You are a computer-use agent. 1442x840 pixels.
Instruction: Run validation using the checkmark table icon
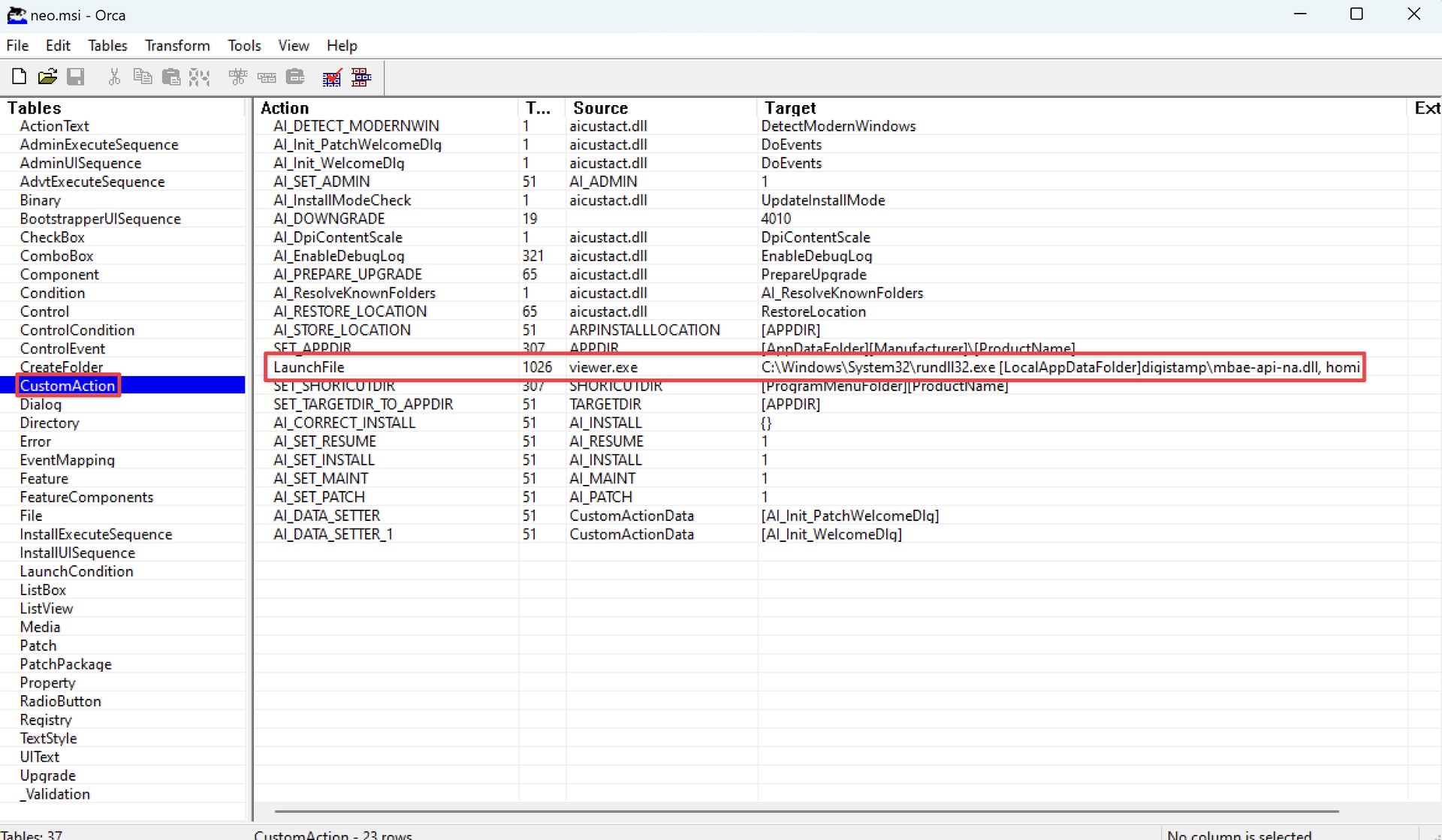[x=332, y=76]
